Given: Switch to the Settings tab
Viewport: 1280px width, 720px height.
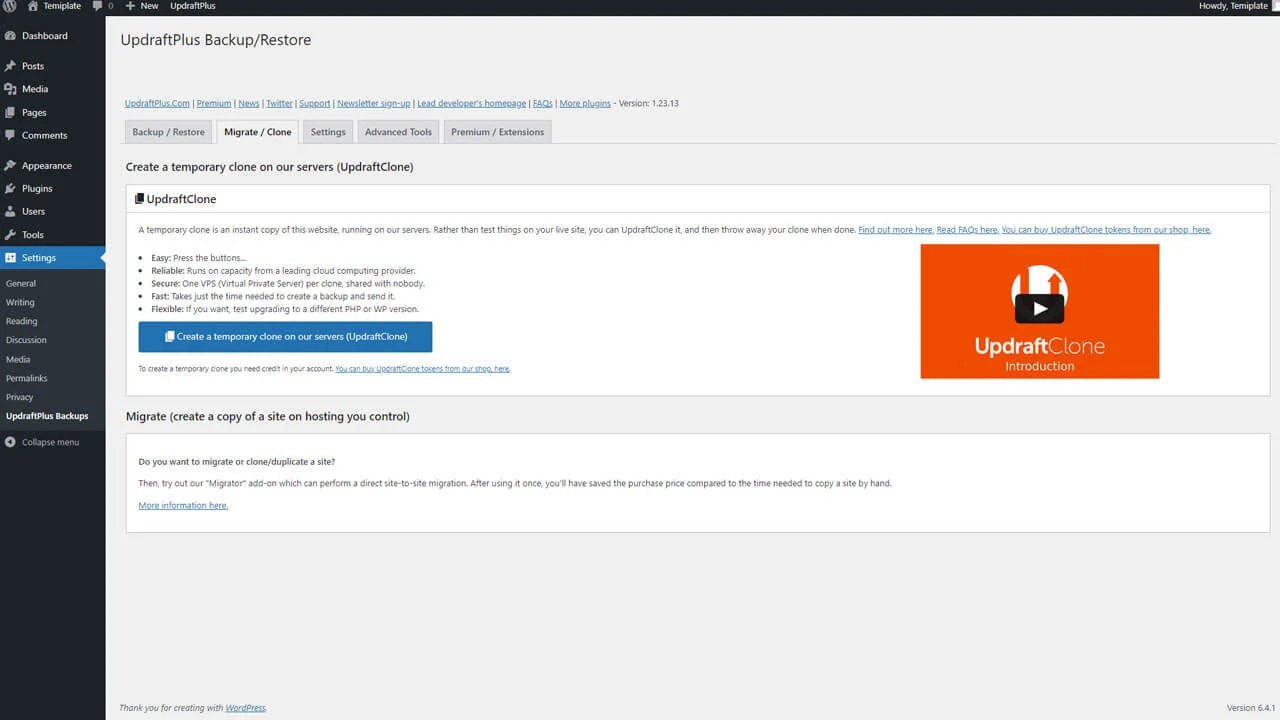Looking at the screenshot, I should (328, 132).
